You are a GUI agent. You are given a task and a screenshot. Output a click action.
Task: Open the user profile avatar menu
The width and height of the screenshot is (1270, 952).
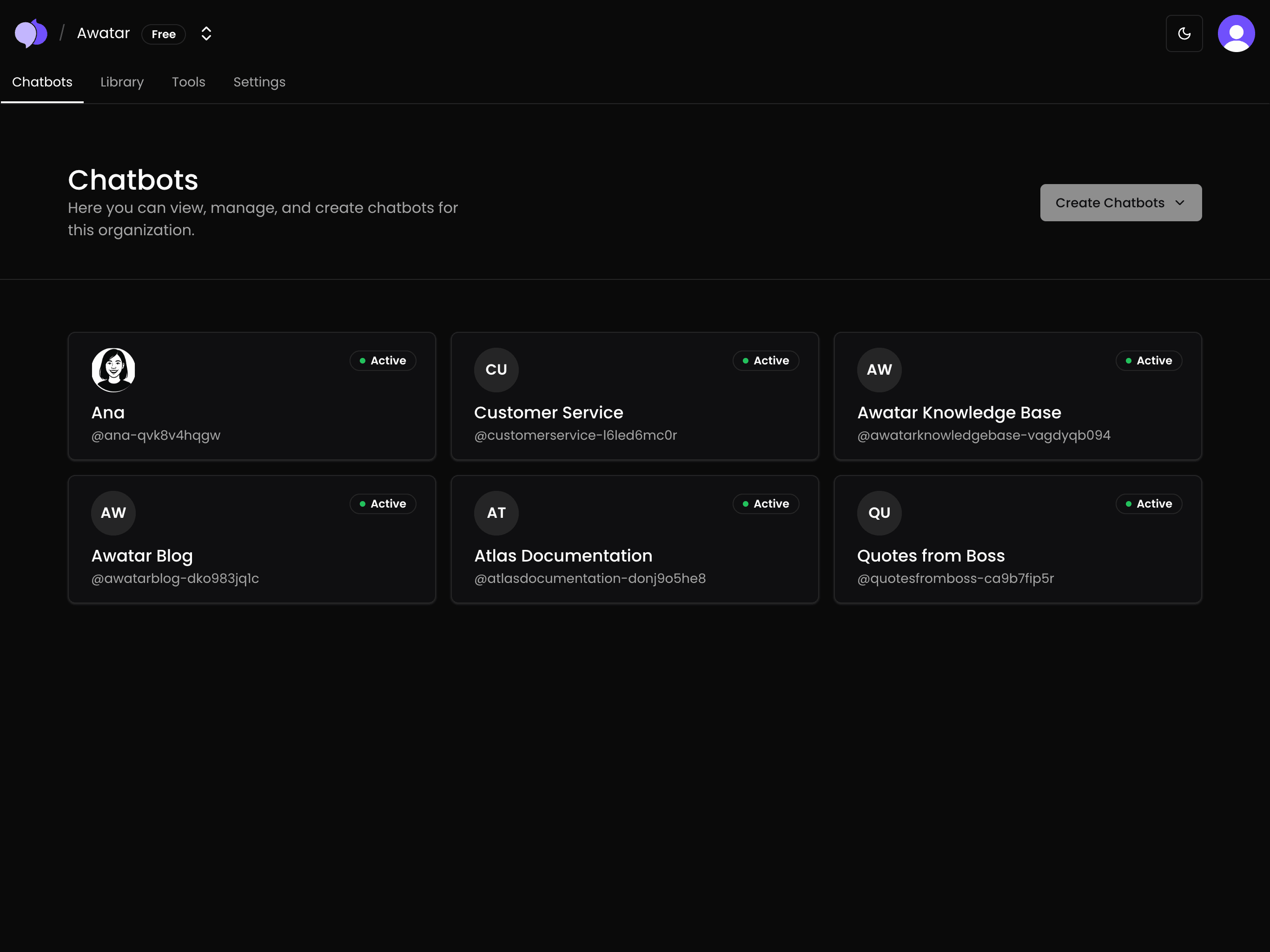pyautogui.click(x=1236, y=33)
